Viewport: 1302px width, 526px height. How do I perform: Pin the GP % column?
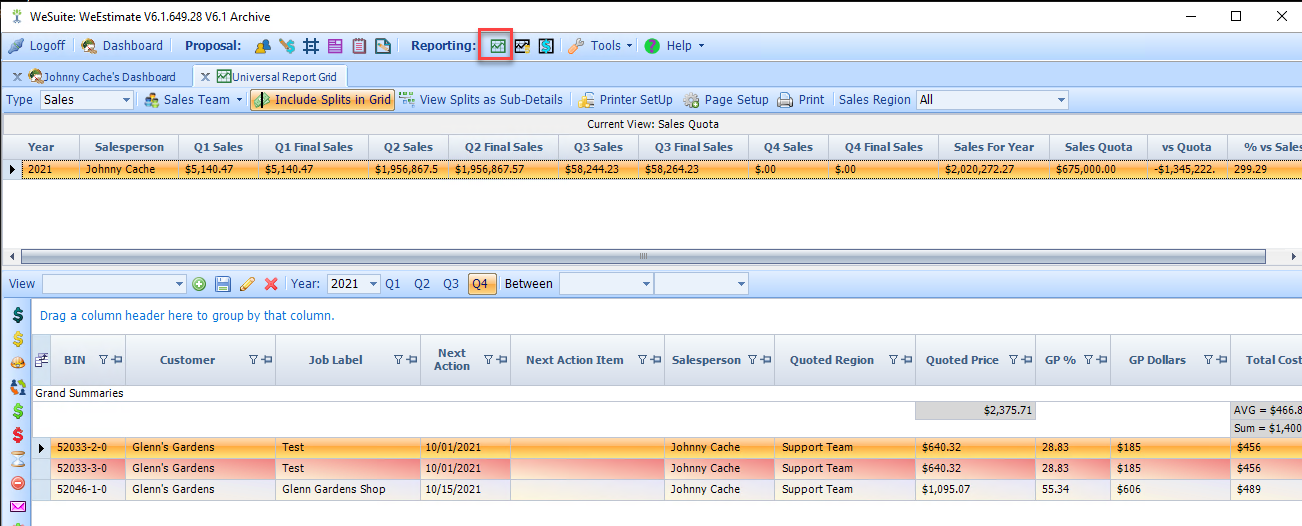pyautogui.click(x=1102, y=360)
